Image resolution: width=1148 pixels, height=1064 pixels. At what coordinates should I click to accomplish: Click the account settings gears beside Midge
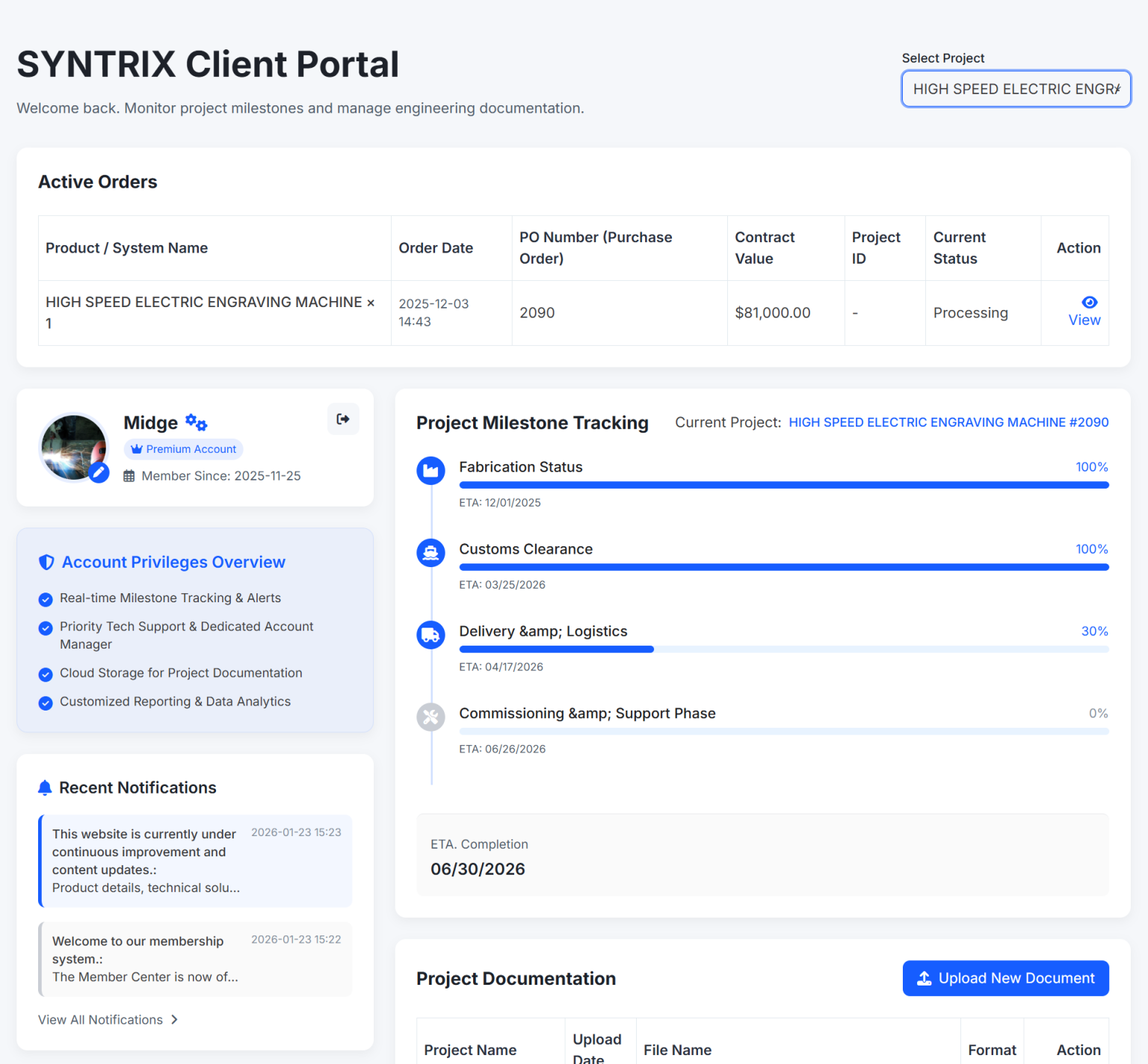tap(196, 422)
